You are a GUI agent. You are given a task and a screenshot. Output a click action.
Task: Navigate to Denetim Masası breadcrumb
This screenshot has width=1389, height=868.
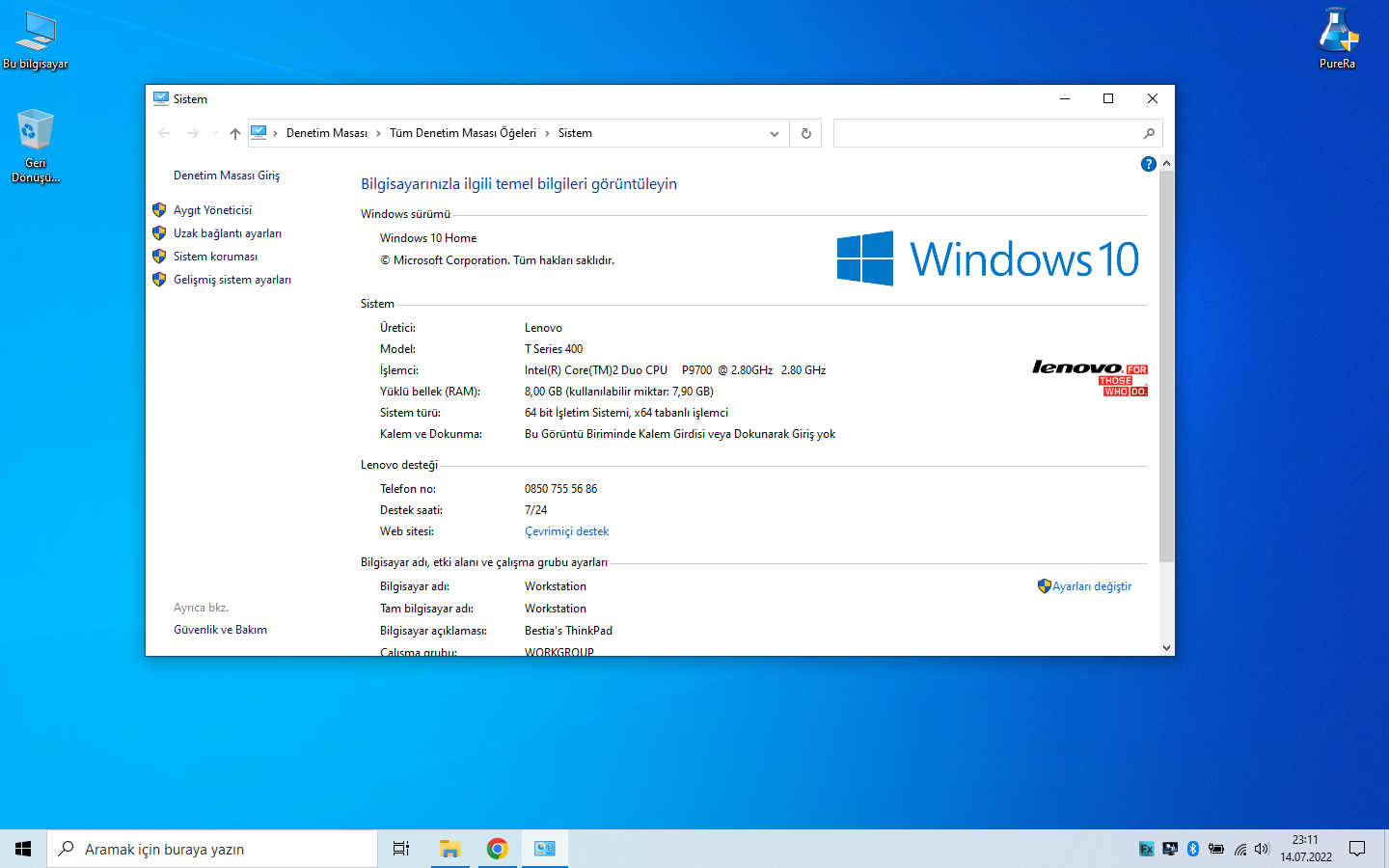[327, 133]
